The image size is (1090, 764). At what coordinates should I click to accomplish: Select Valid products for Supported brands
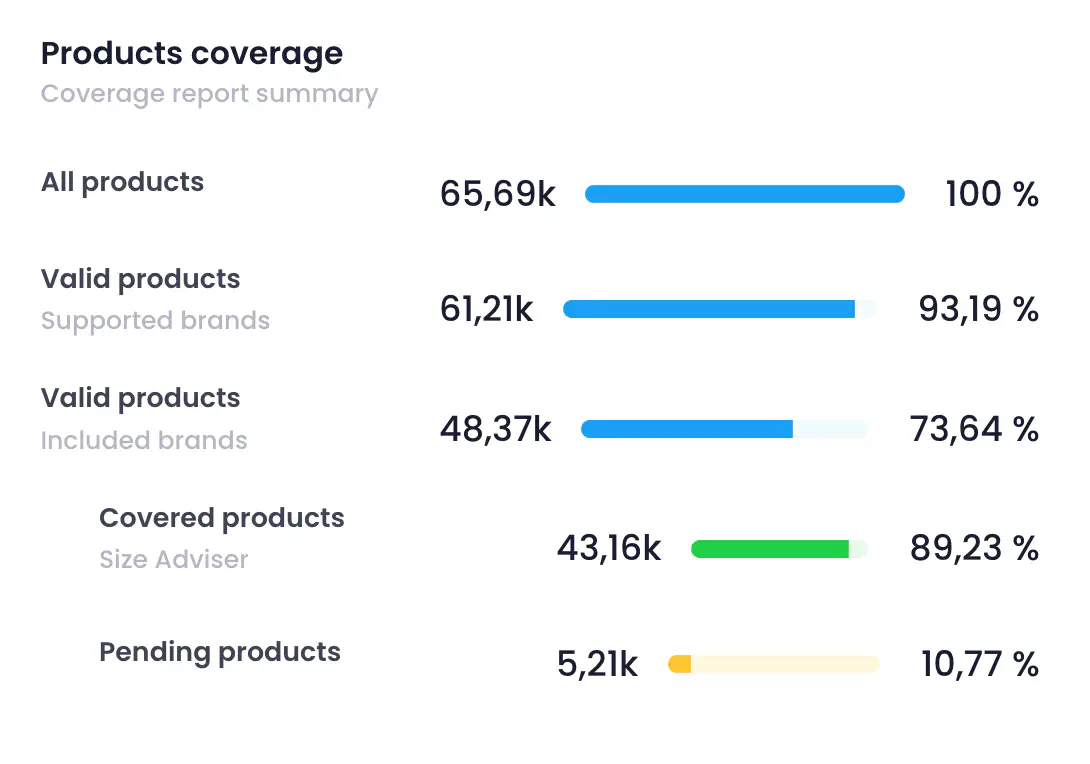click(140, 279)
